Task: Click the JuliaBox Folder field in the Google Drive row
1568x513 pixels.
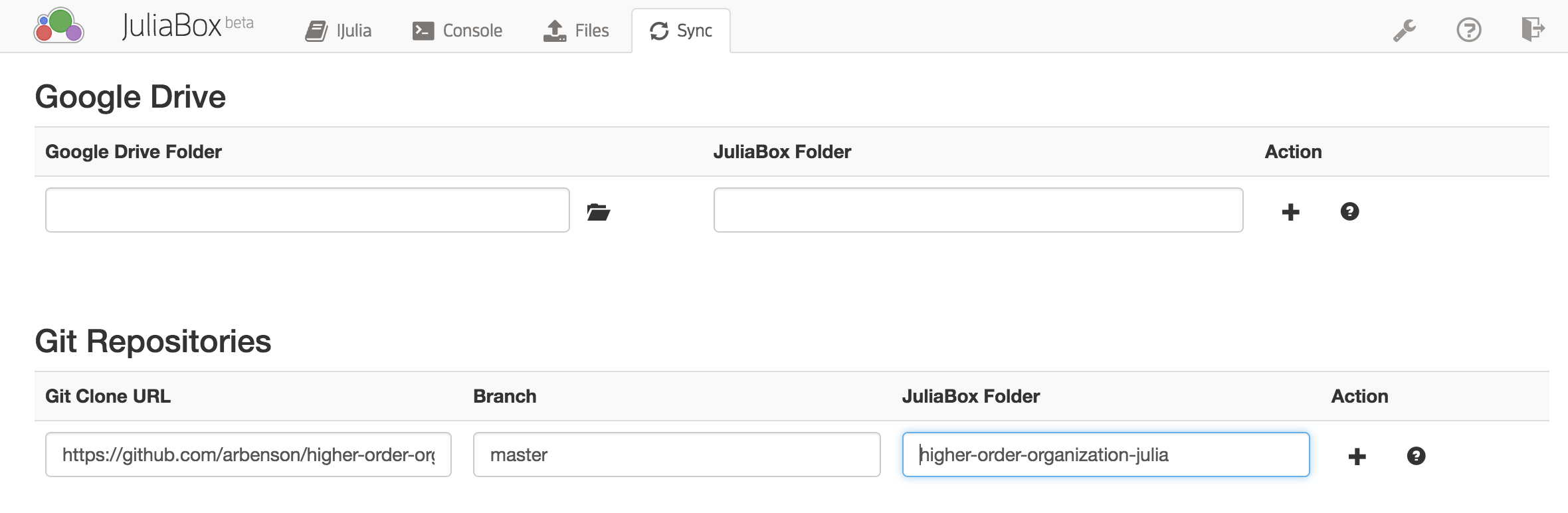Action: (x=979, y=210)
